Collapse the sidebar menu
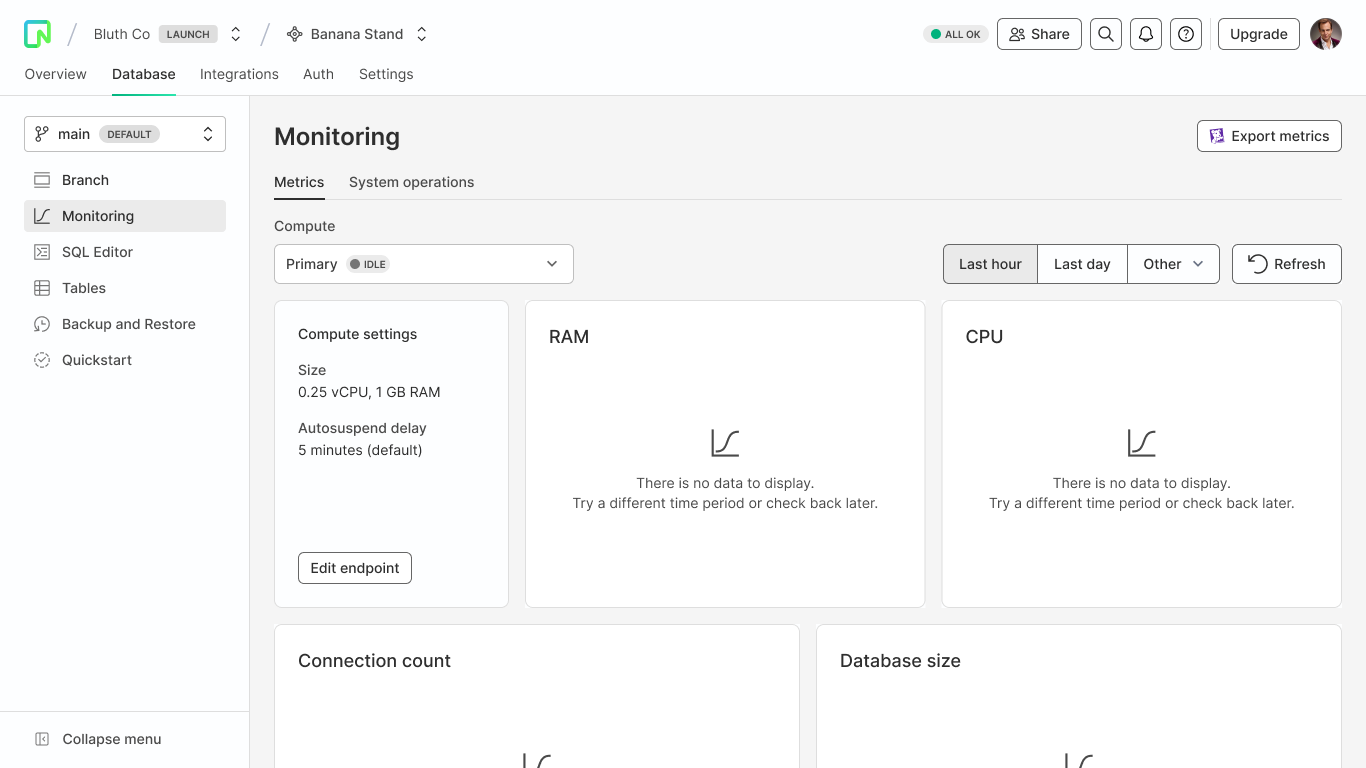Viewport: 1366px width, 768px height. click(98, 739)
